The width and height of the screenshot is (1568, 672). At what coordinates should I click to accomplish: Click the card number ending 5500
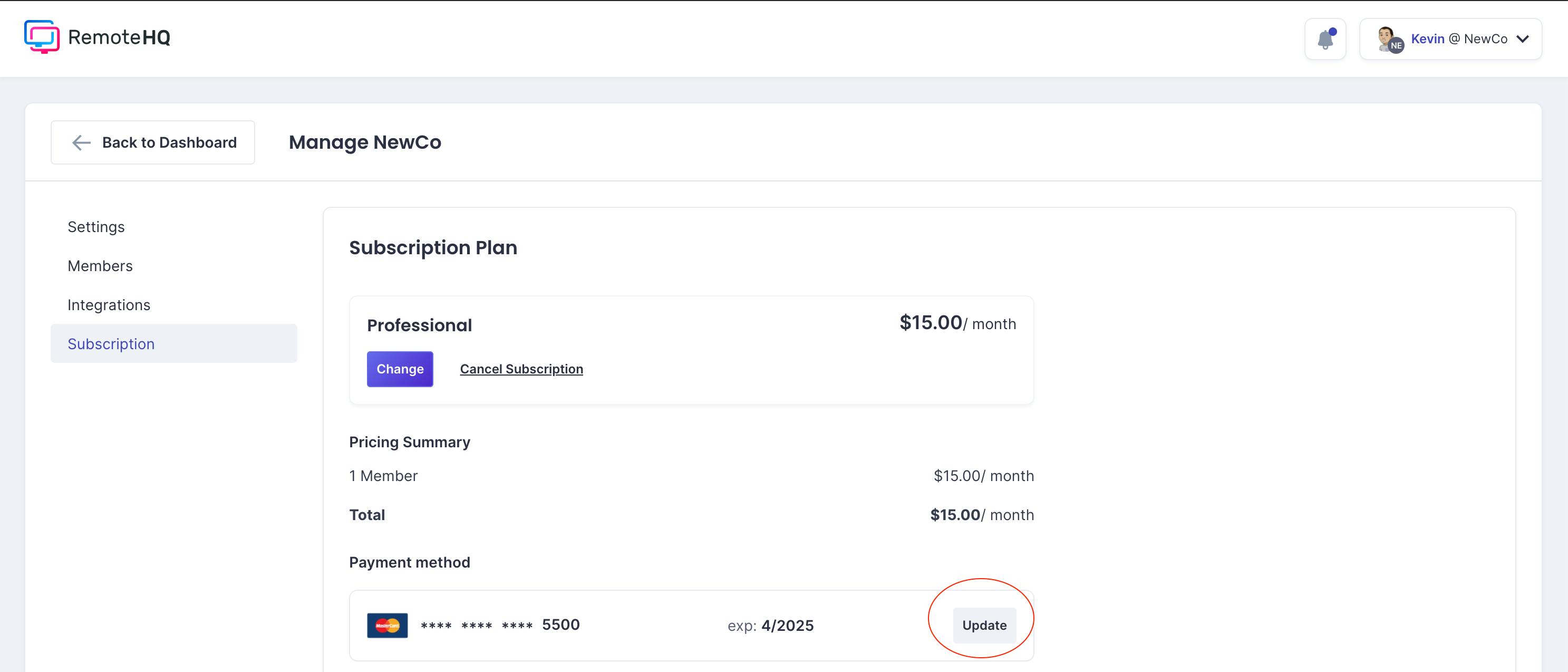coord(500,625)
